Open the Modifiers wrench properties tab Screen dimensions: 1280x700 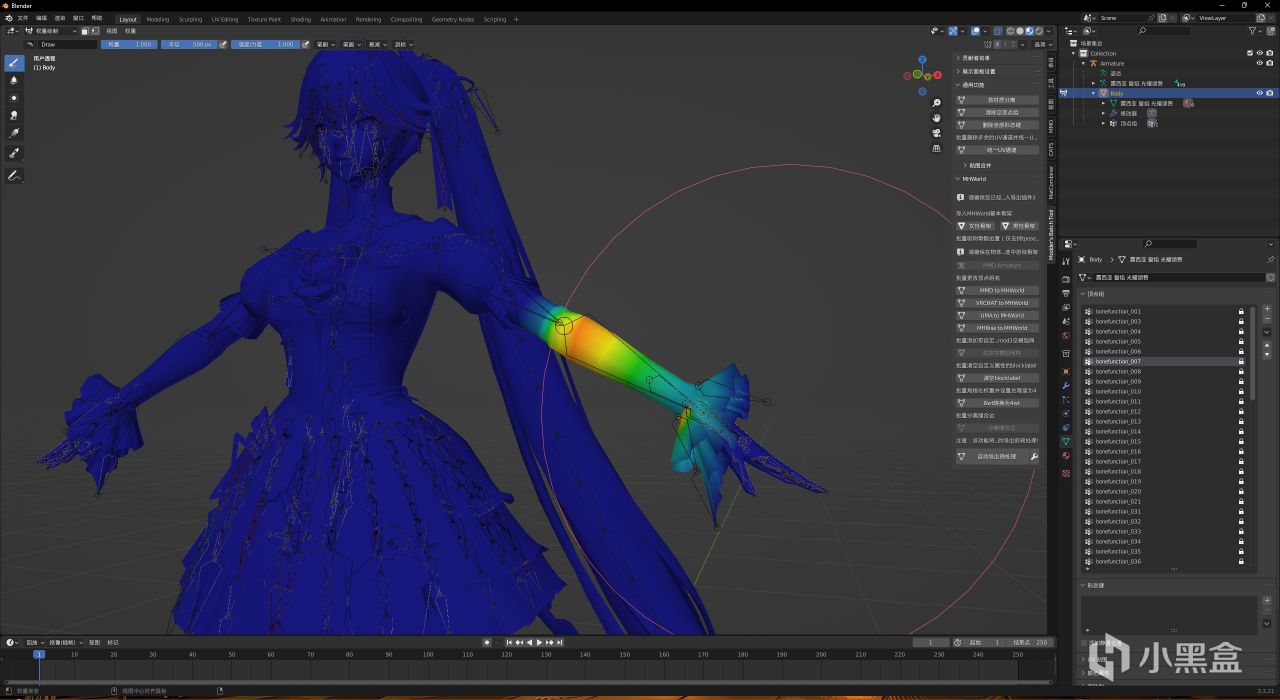coord(1066,385)
